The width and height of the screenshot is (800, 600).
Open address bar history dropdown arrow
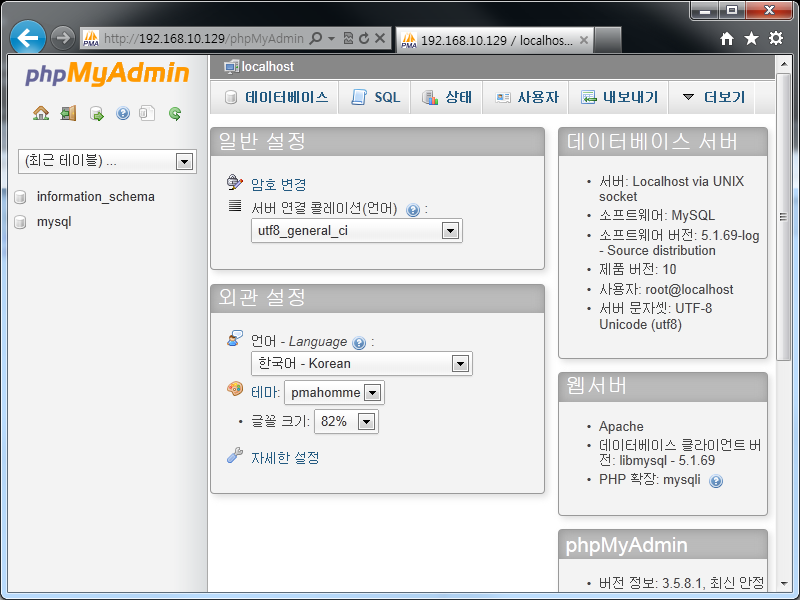(x=331, y=39)
